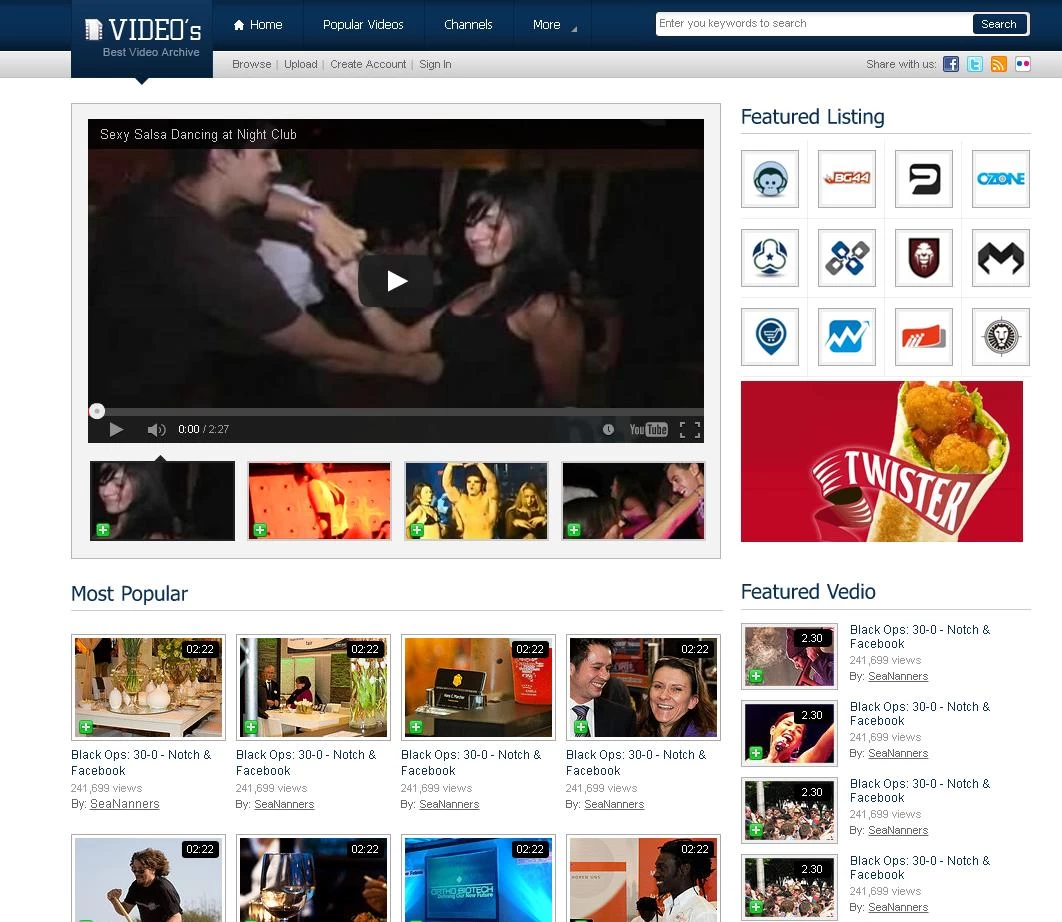Open the Home menu item
Viewport: 1062px width, 922px height.
258,25
